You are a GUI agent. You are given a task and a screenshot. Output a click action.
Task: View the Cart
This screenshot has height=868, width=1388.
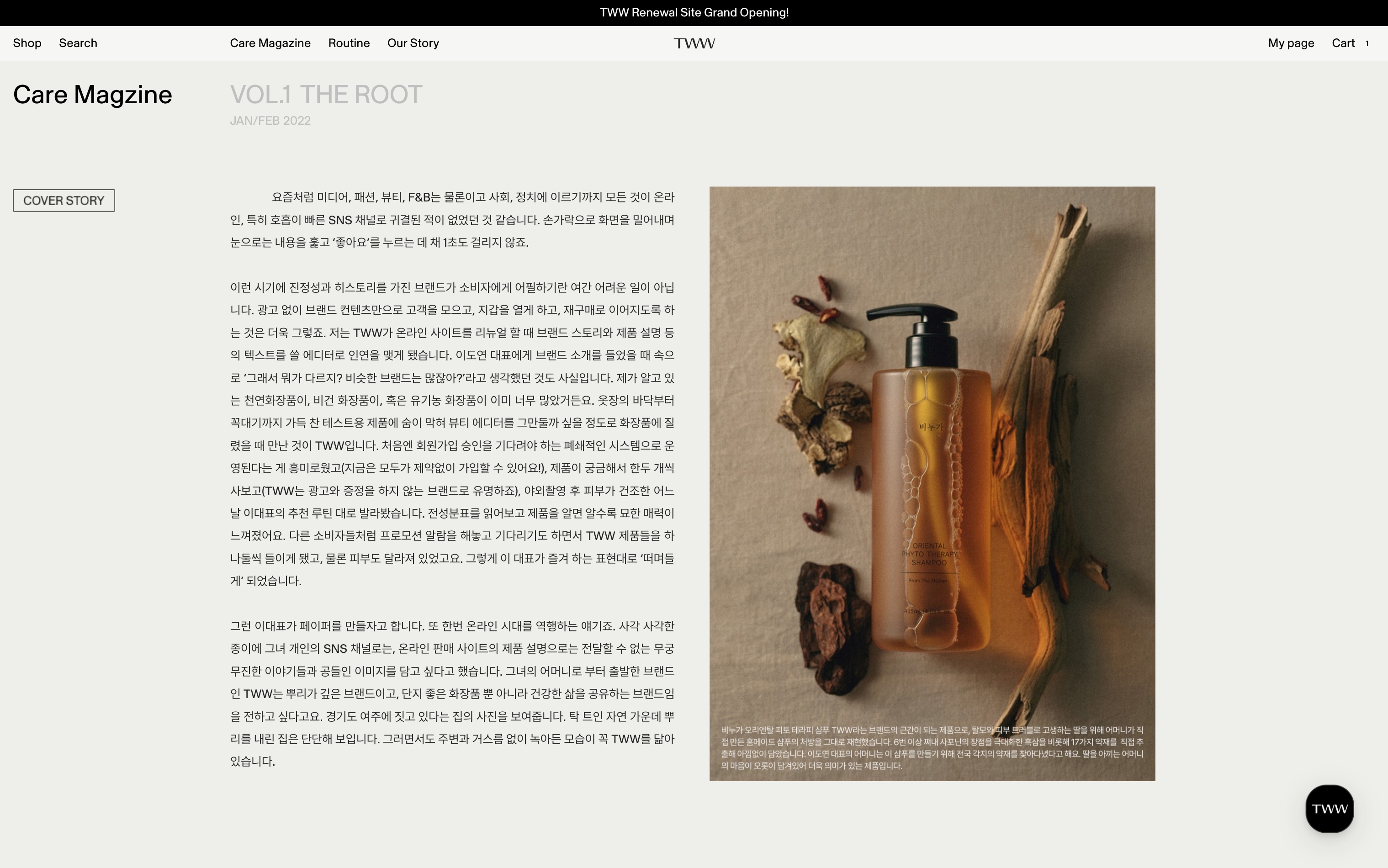pos(1343,44)
